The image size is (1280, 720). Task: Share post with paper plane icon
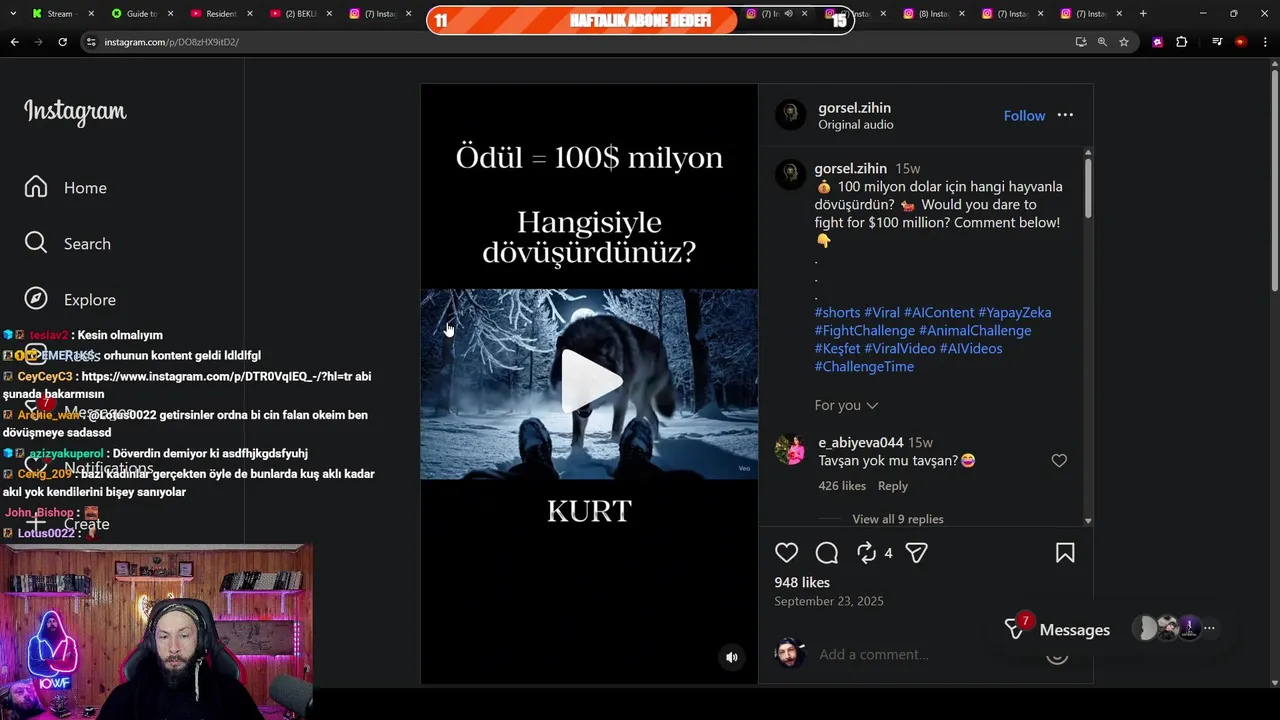pyautogui.click(x=916, y=553)
